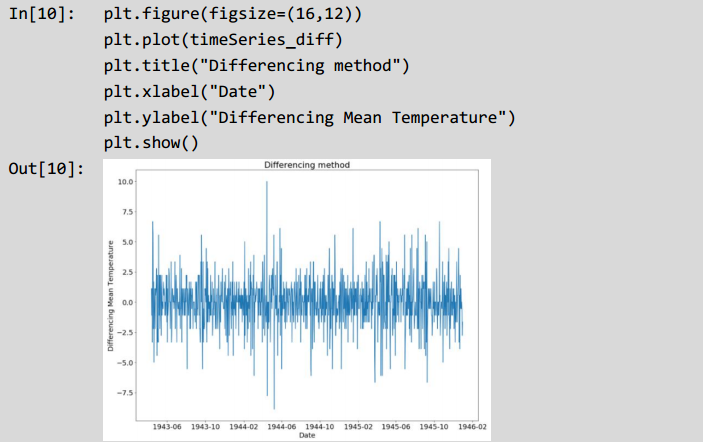Click y-axis tick label 2.5
The image size is (703, 442).
(x=127, y=272)
